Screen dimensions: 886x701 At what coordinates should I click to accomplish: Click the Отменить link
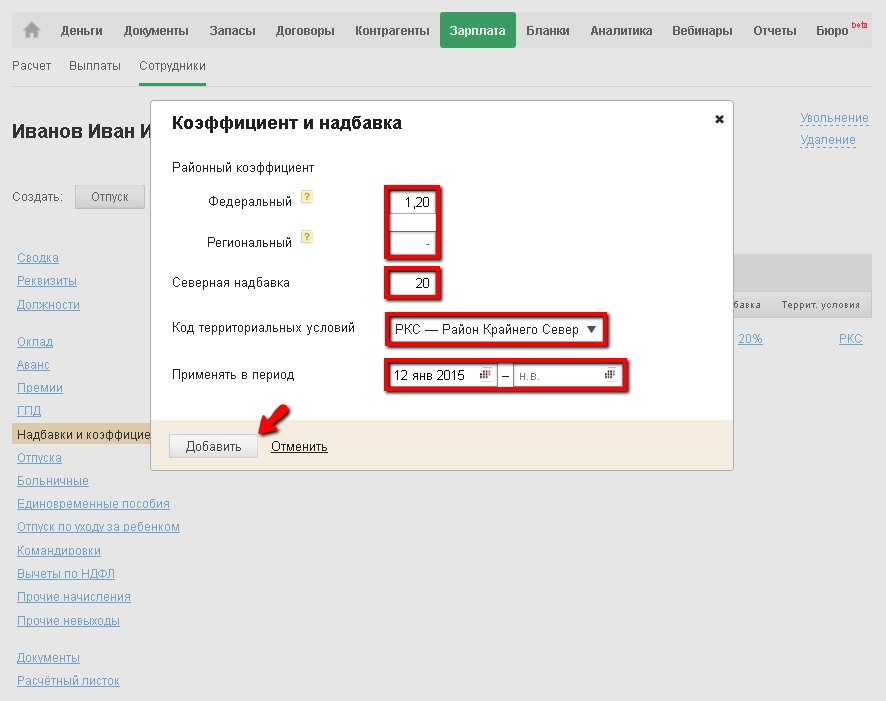tap(299, 446)
